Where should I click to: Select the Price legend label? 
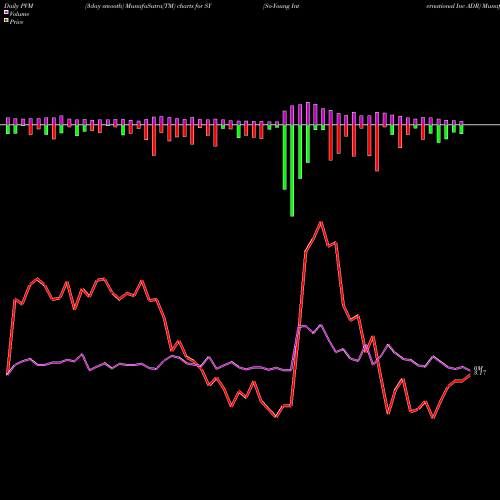click(x=16, y=22)
